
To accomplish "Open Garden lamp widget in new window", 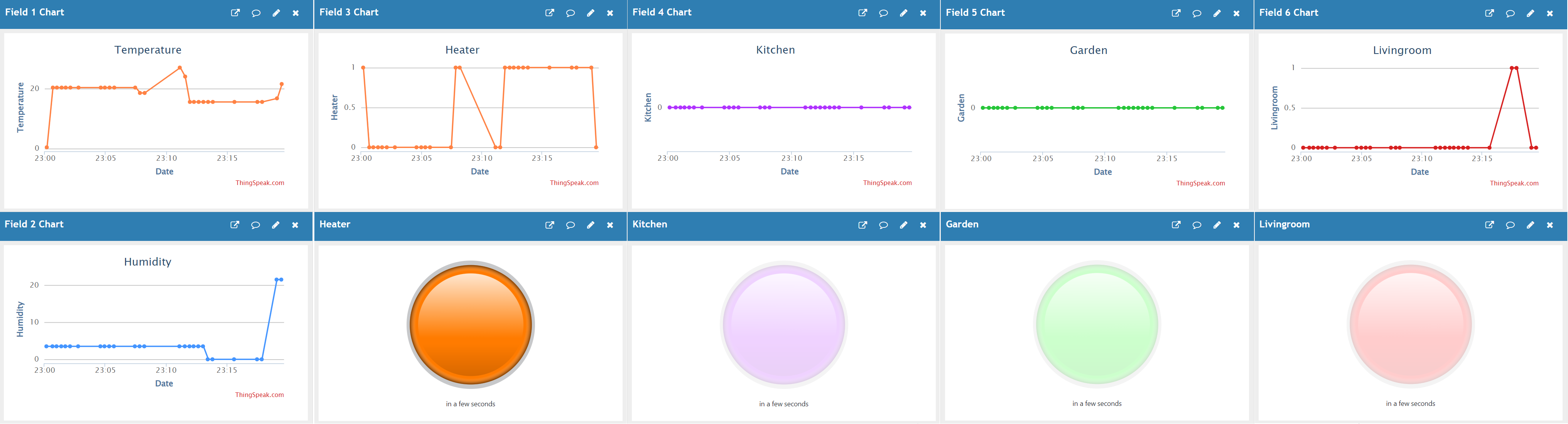I will [1176, 225].
